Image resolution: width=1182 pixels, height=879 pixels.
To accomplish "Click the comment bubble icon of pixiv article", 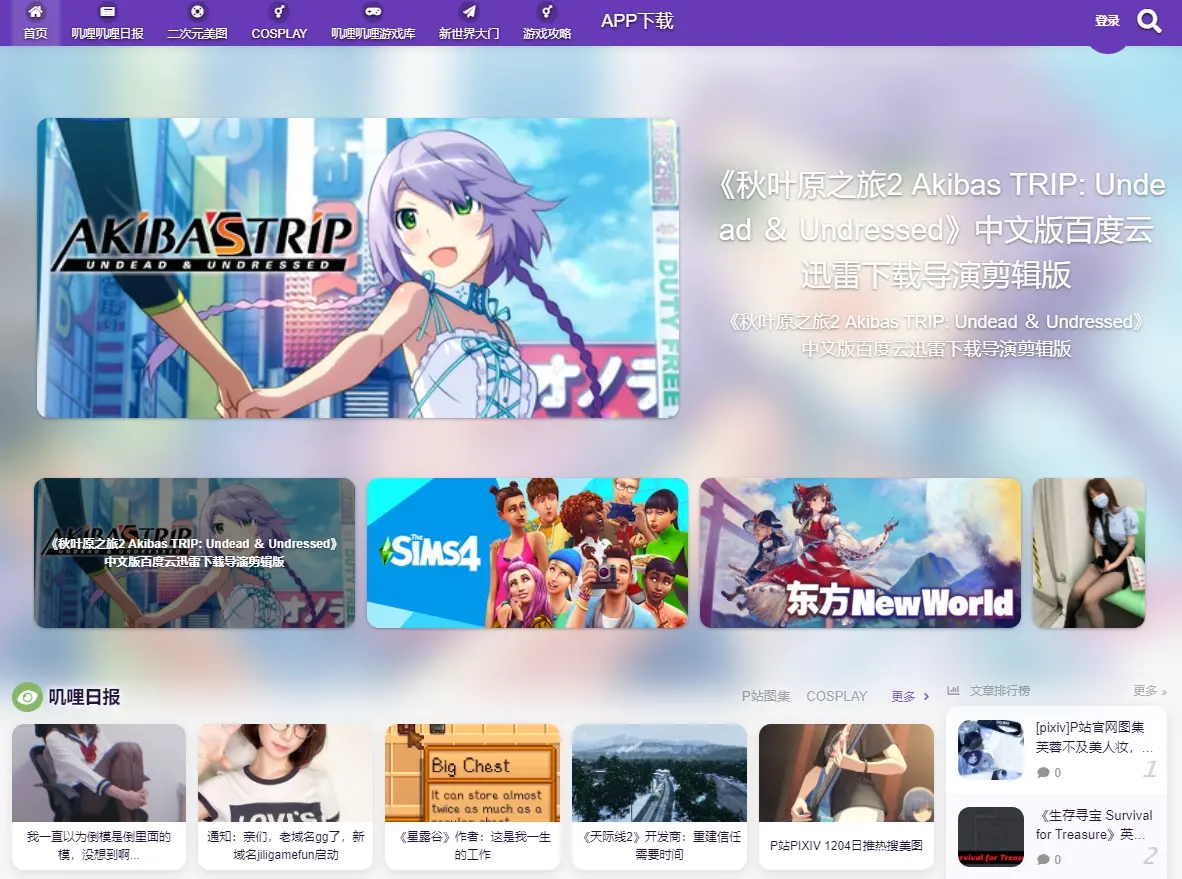I will click(x=1043, y=773).
